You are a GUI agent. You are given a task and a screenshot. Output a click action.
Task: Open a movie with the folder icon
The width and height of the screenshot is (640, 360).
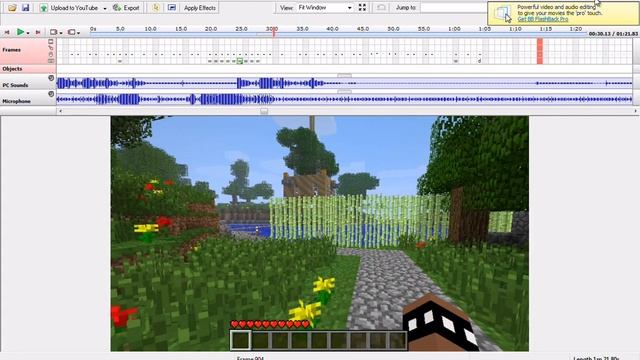click(x=12, y=8)
